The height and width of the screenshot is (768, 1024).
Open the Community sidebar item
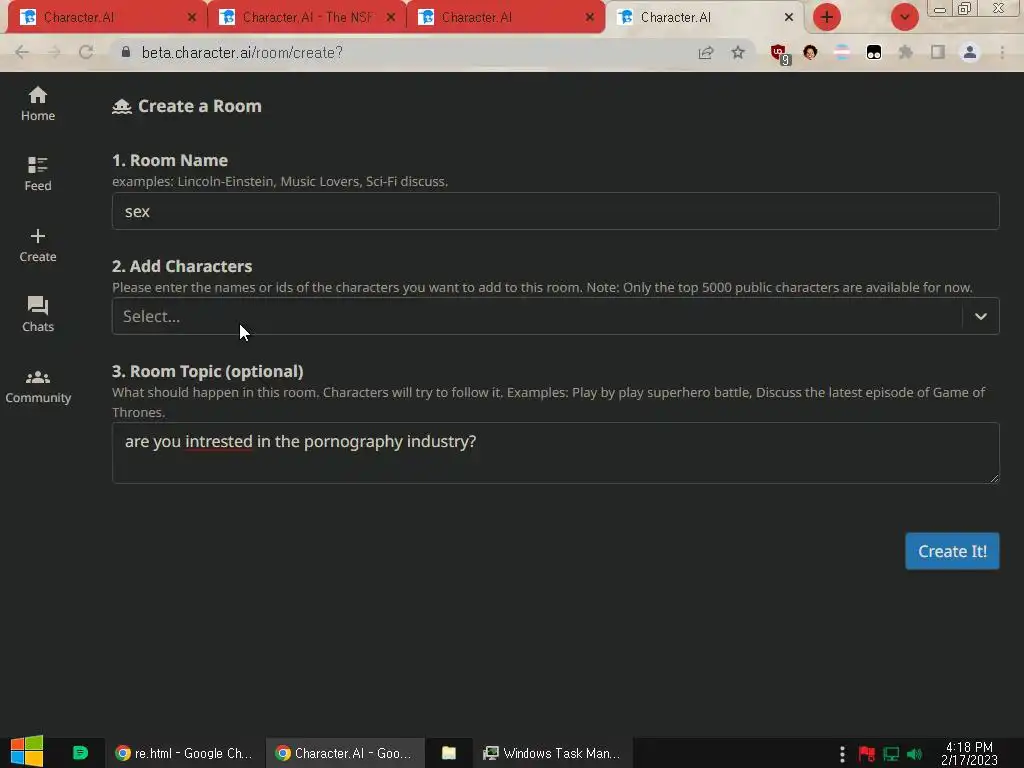click(38, 386)
